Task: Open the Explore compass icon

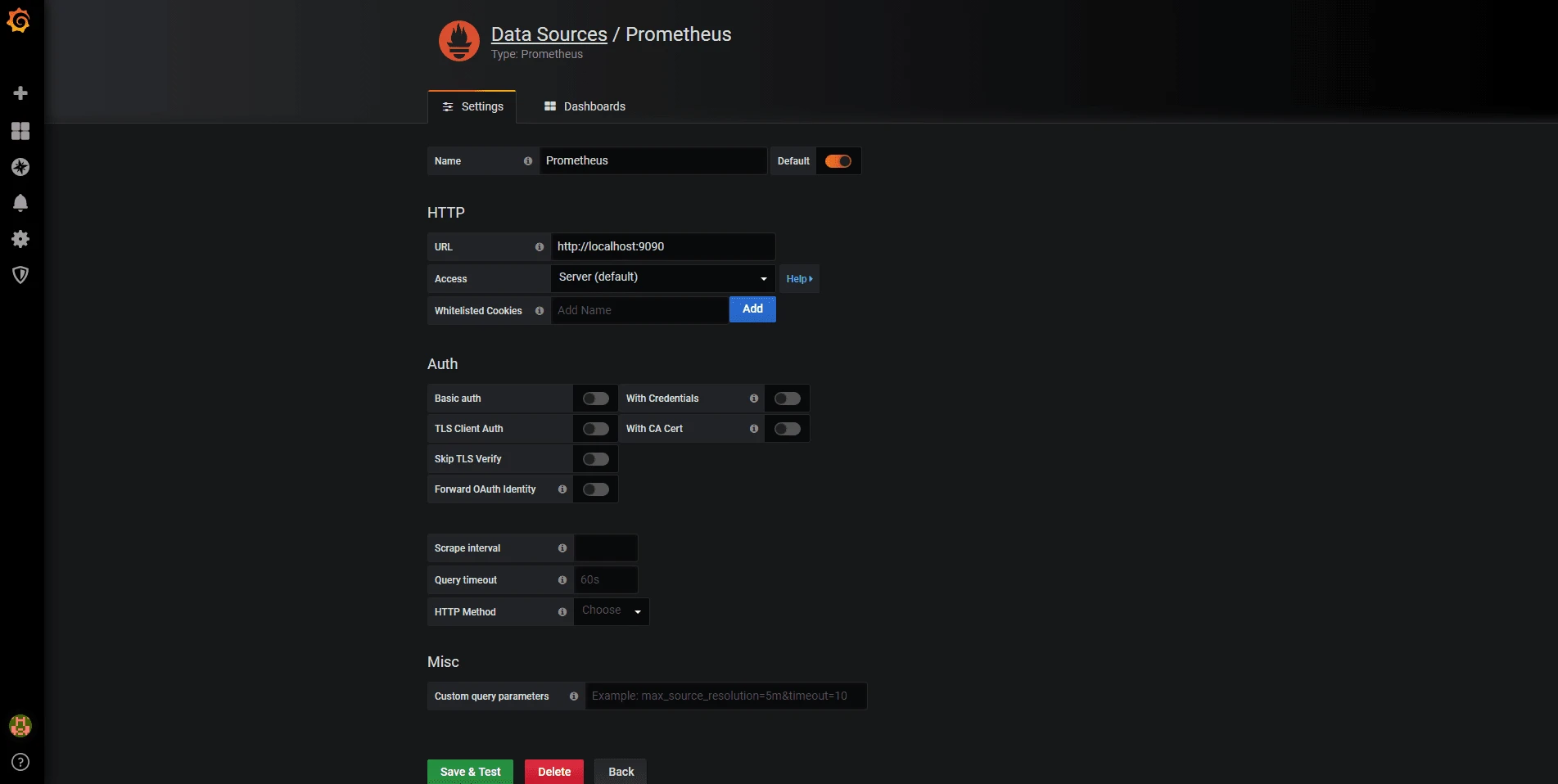Action: click(20, 167)
